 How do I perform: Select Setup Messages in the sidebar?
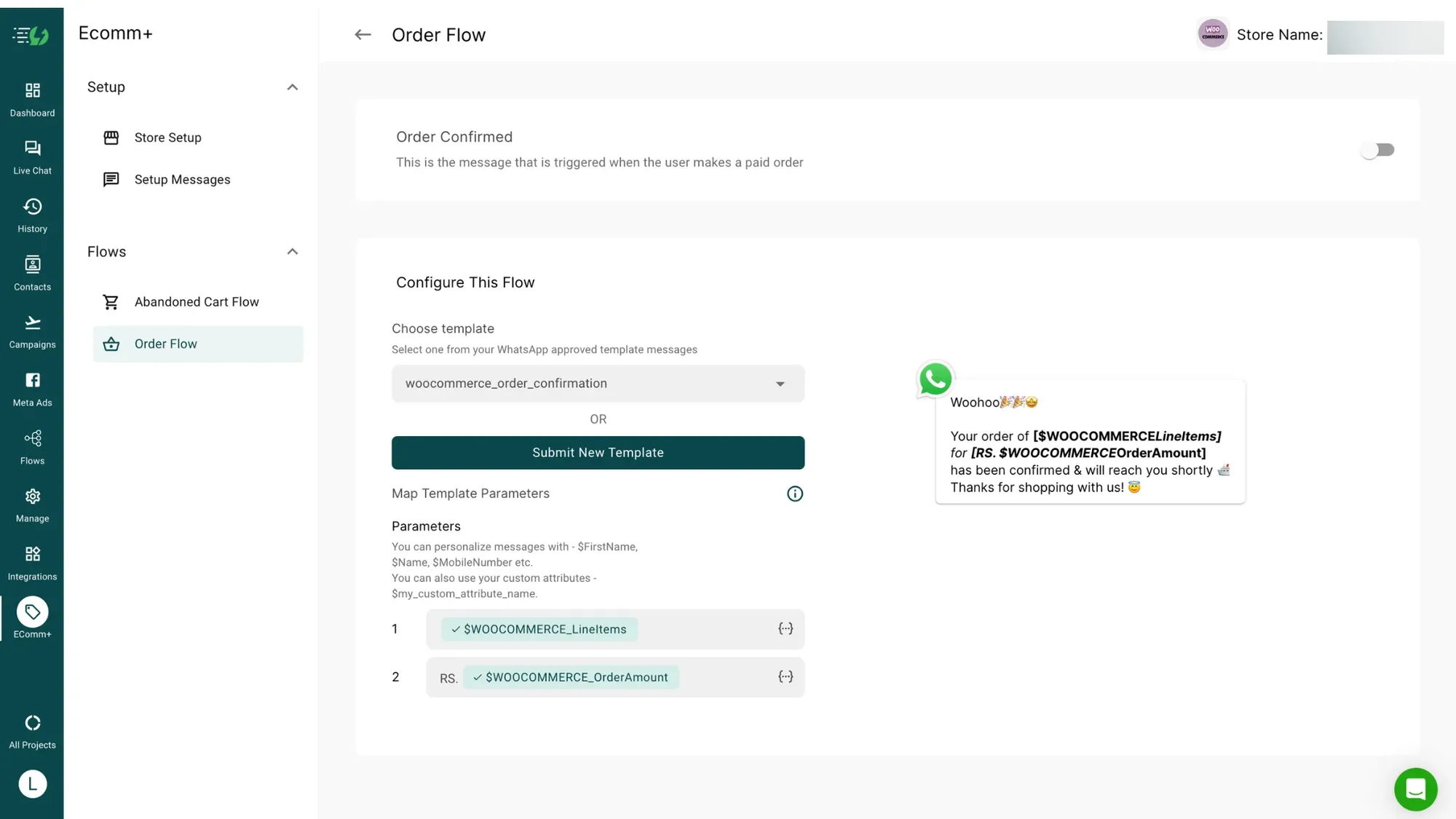pyautogui.click(x=182, y=179)
